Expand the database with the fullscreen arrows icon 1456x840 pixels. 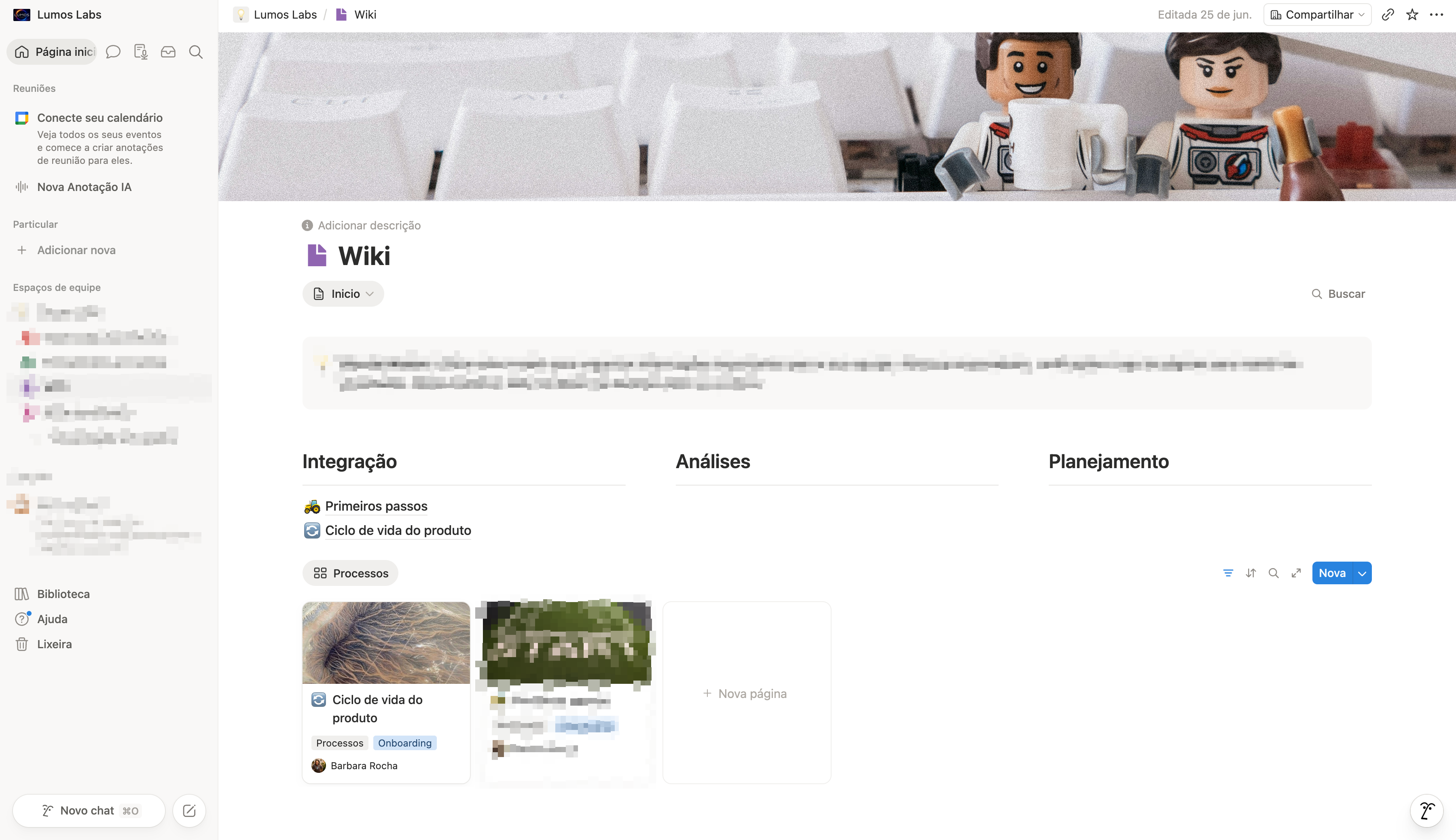[x=1296, y=573]
